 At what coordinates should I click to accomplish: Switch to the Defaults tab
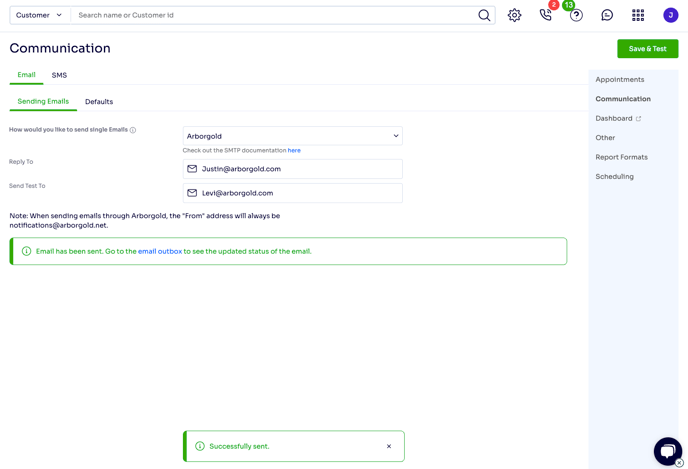point(99,101)
